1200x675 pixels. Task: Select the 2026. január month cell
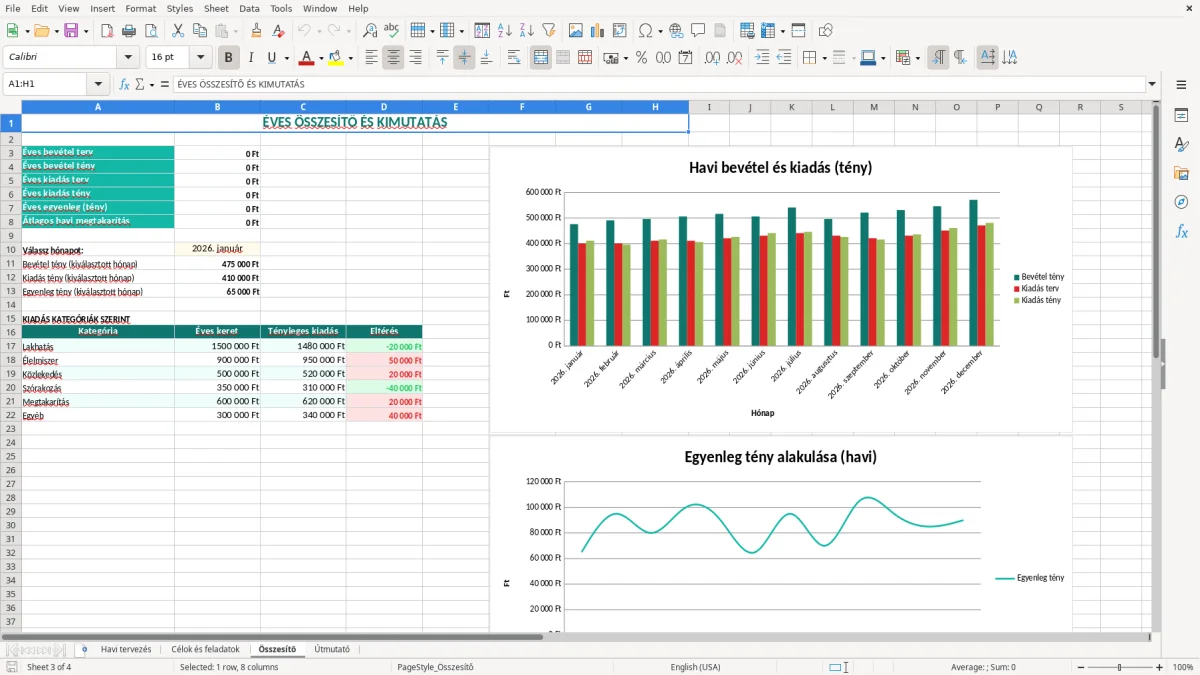click(x=217, y=250)
